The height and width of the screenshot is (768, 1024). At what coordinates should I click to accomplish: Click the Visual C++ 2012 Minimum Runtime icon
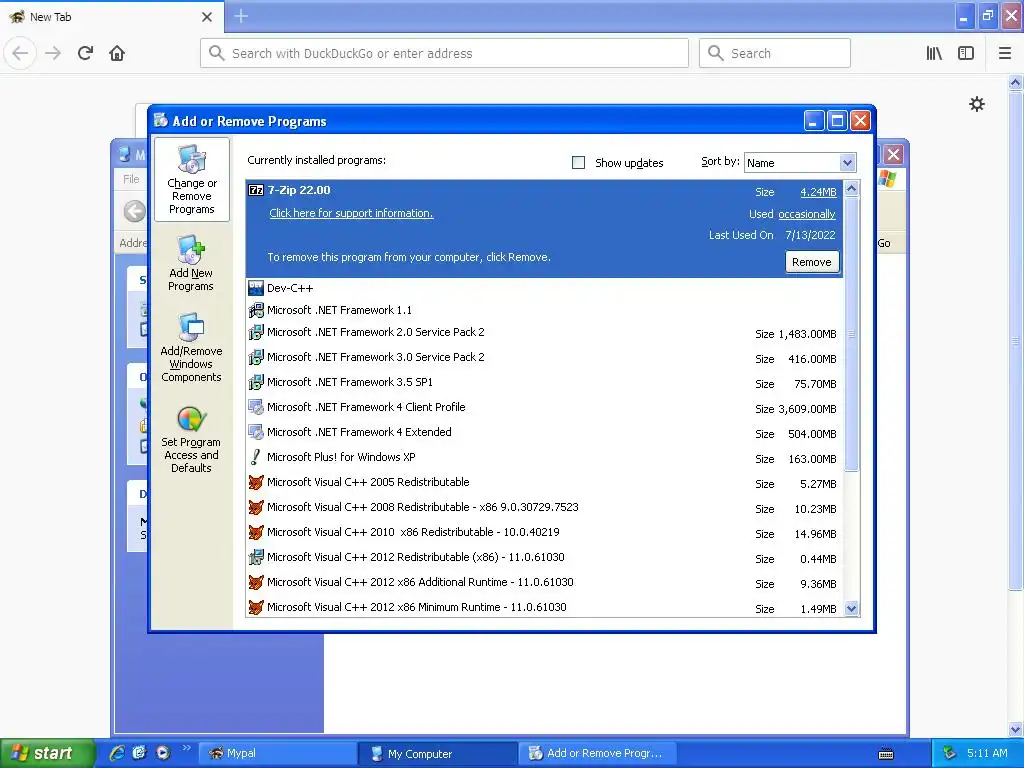256,607
